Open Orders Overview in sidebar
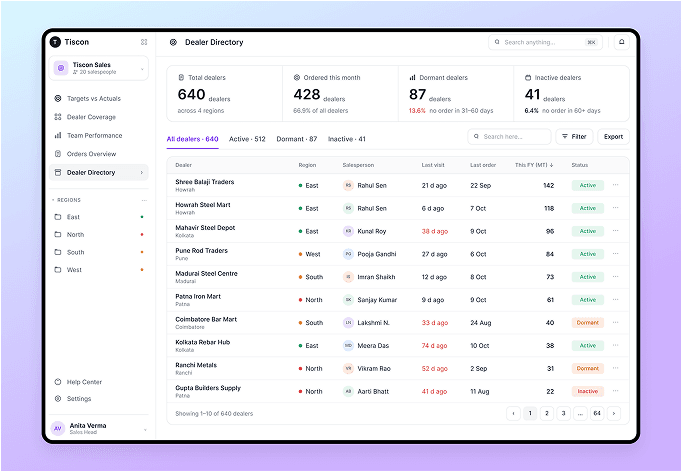Screen dimensions: 682x472 (98, 154)
